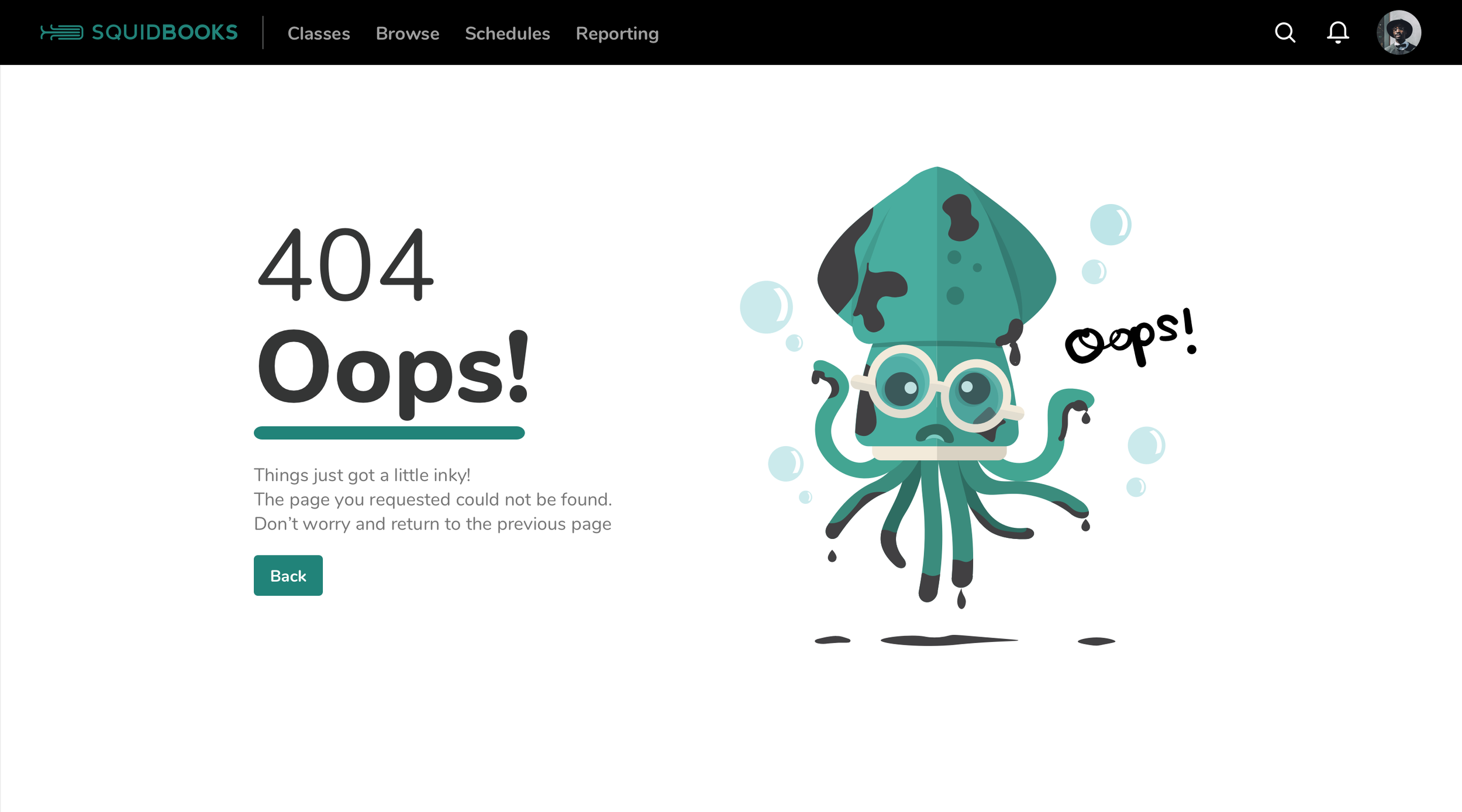Open the Schedules page
The height and width of the screenshot is (812, 1462).
tap(507, 34)
